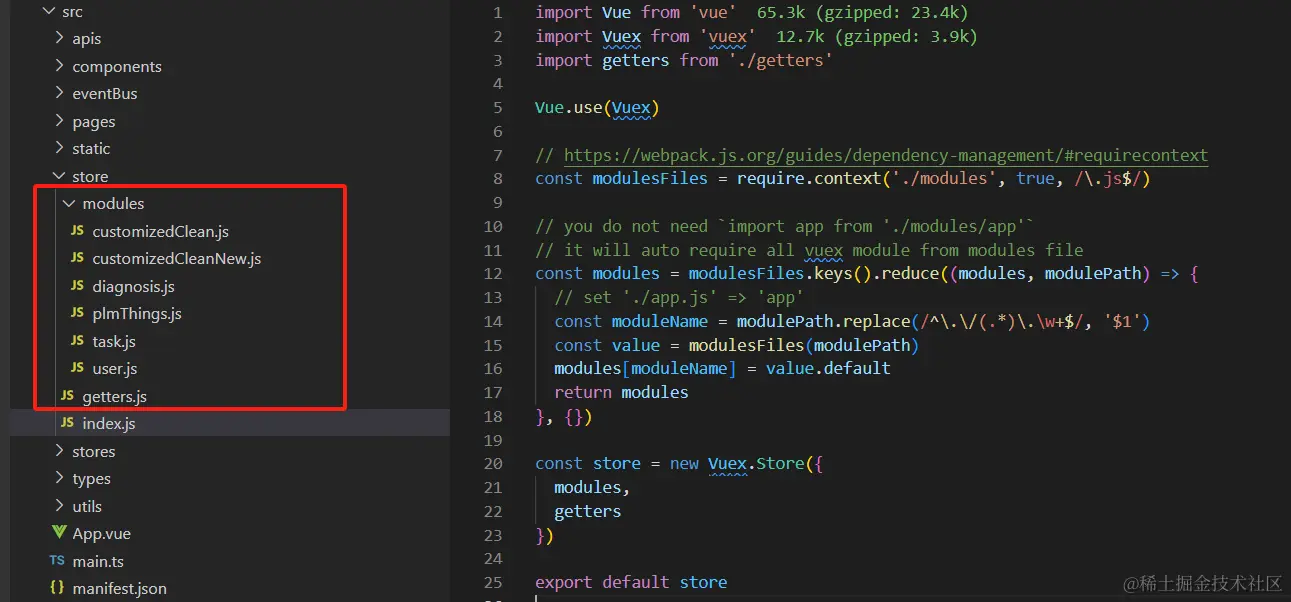The image size is (1291, 602).
Task: Select the components folder label
Action: (117, 67)
